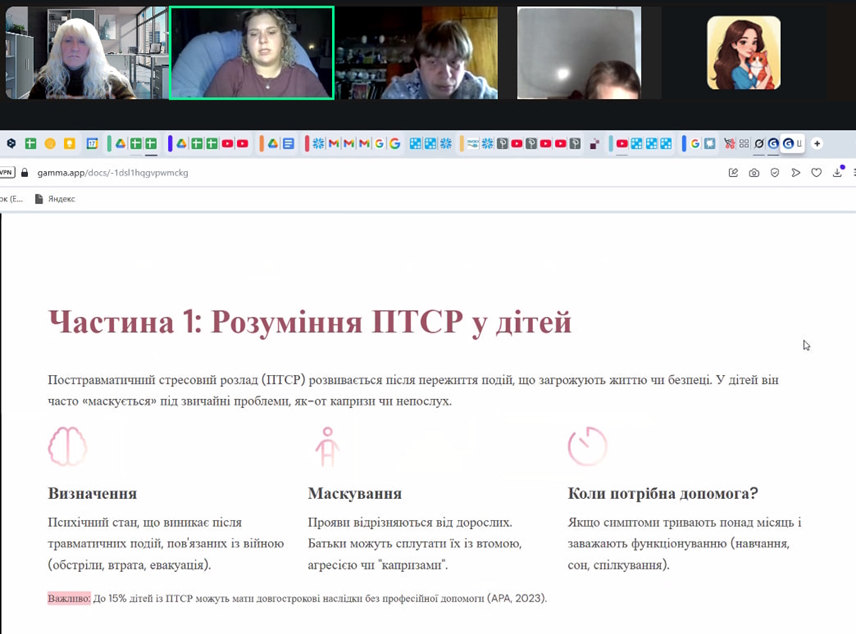Click the person icon above Маскування
Screen dimensions: 856x634
coord(326,447)
